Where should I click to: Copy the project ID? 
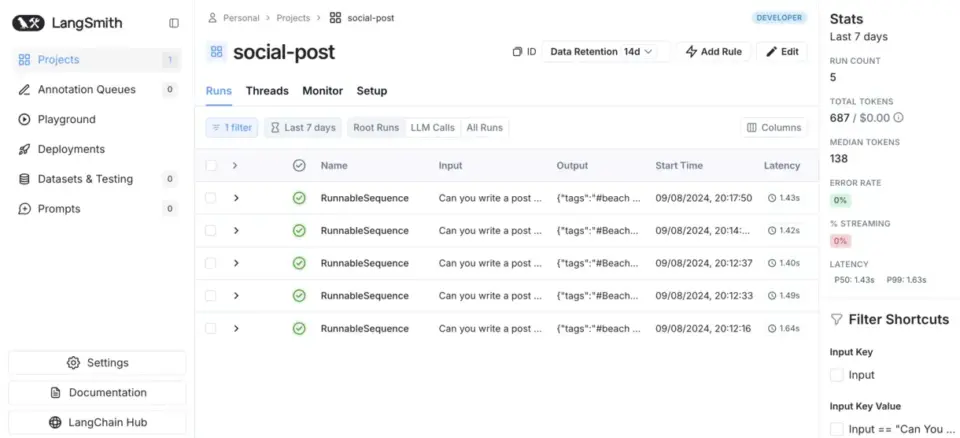(524, 52)
